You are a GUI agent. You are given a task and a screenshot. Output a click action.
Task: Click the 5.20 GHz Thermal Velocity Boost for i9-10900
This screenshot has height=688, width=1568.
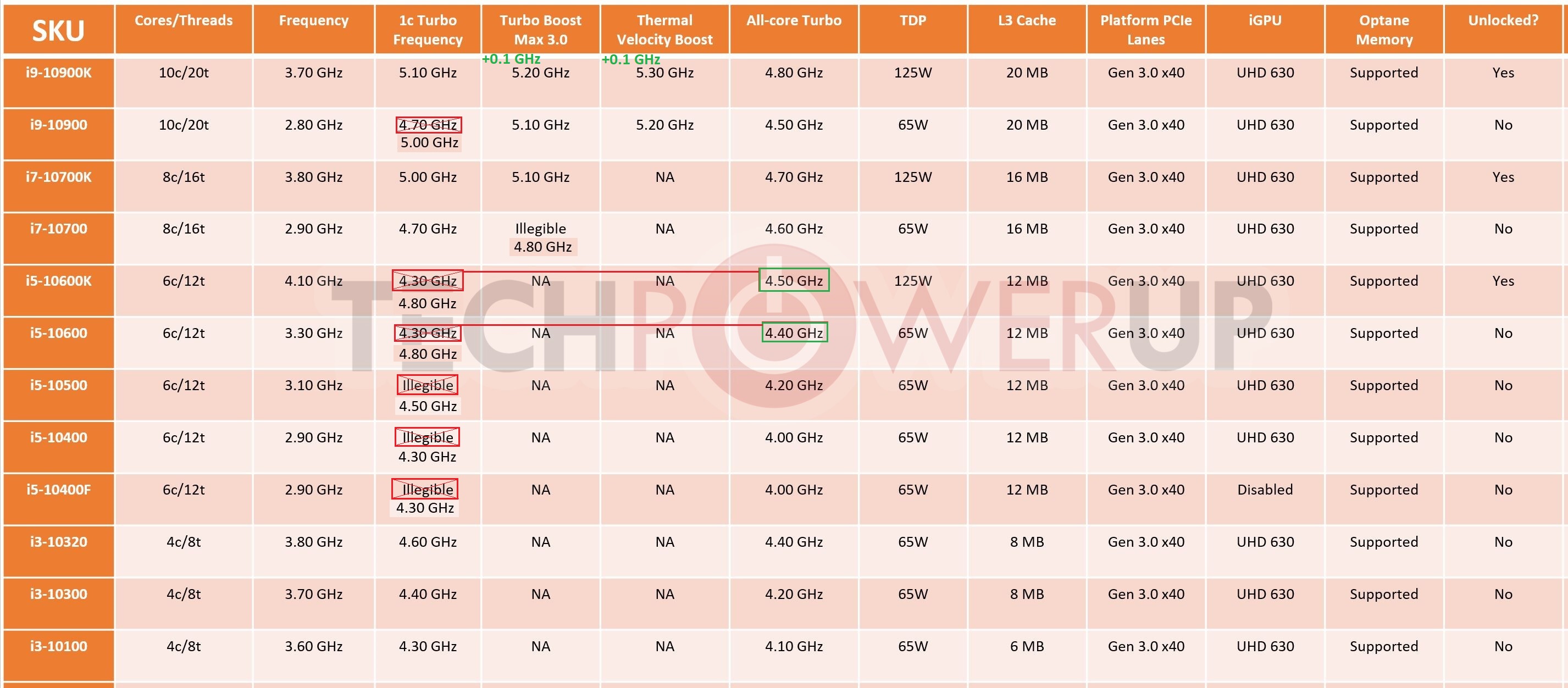click(664, 125)
